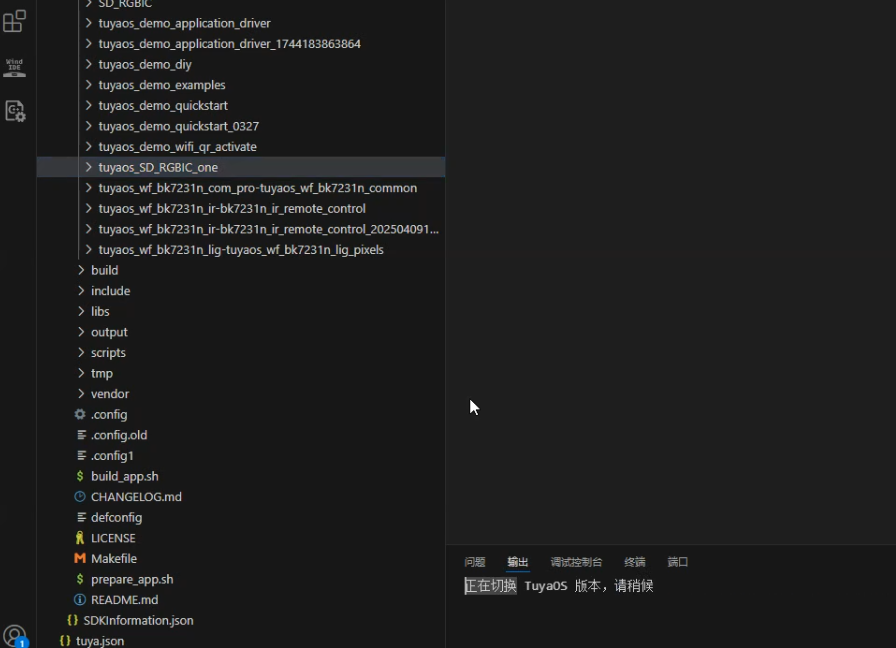The image size is (896, 648).
Task: Expand the tuyaos_demo_examples folder chevron
Action: [89, 85]
